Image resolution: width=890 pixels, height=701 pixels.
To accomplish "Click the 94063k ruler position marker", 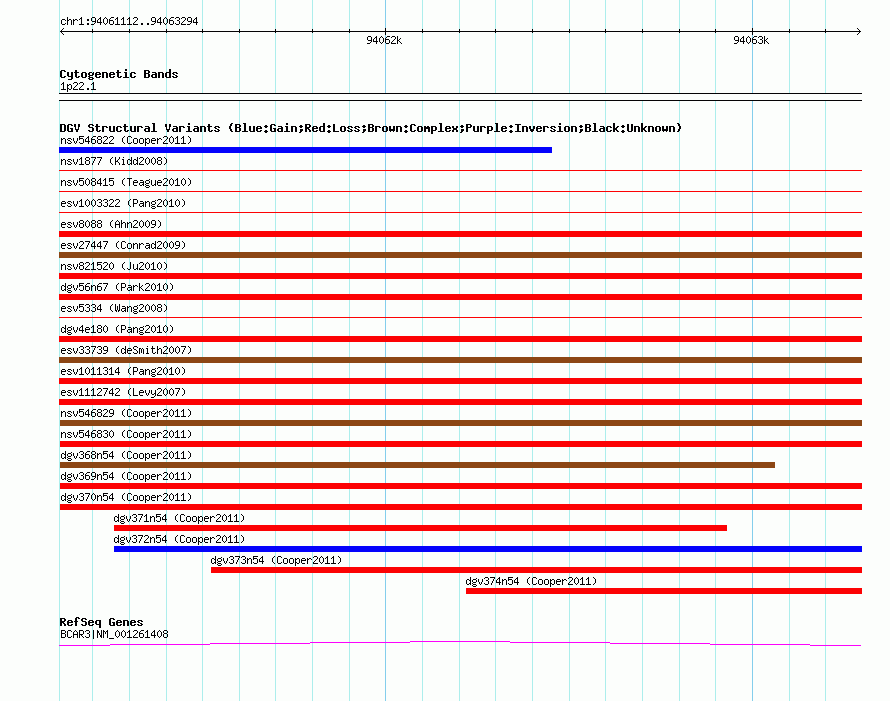I will point(751,40).
